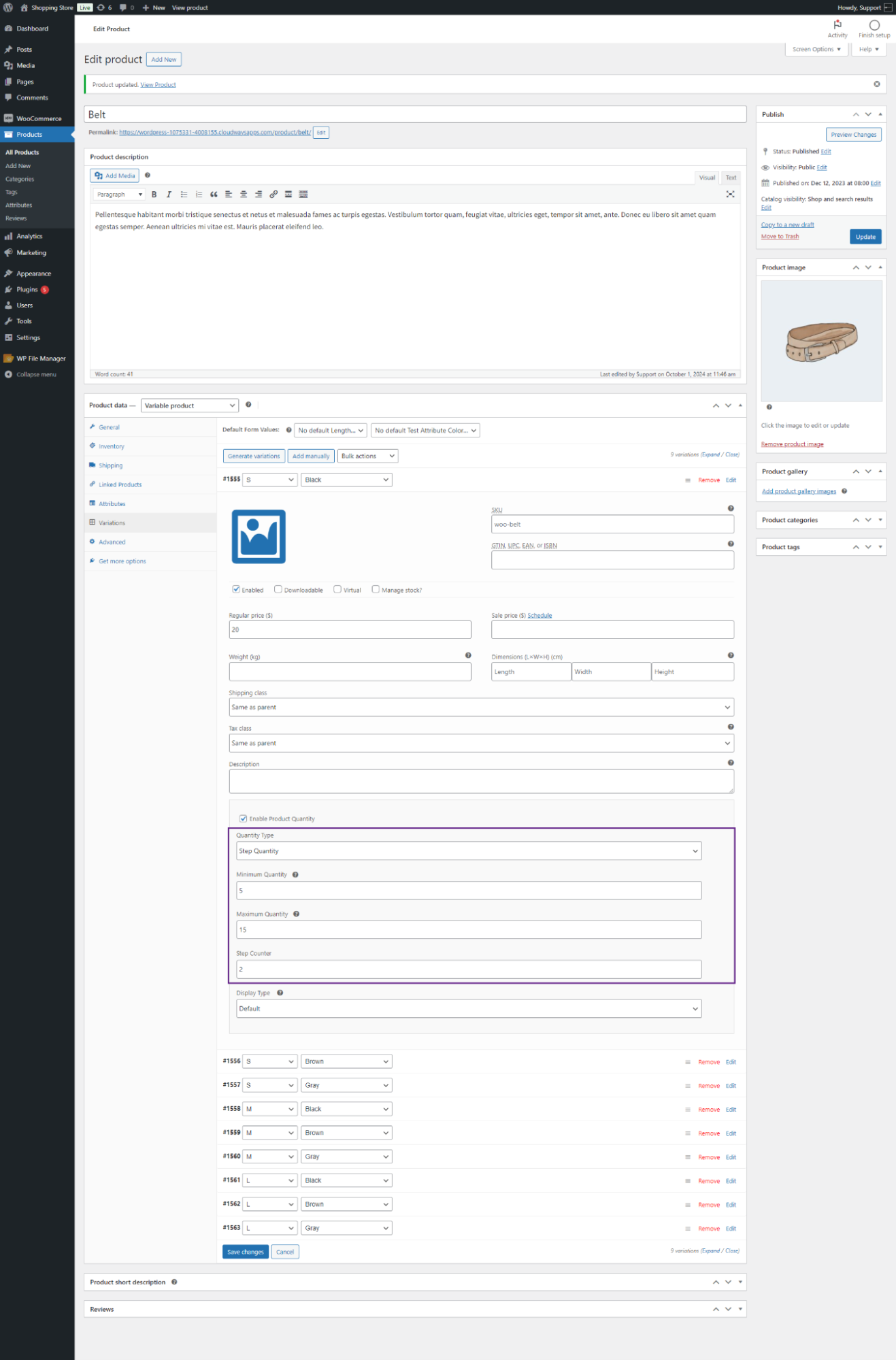Enable the Manage stock checkbox
The height and width of the screenshot is (1360, 896).
(x=376, y=589)
